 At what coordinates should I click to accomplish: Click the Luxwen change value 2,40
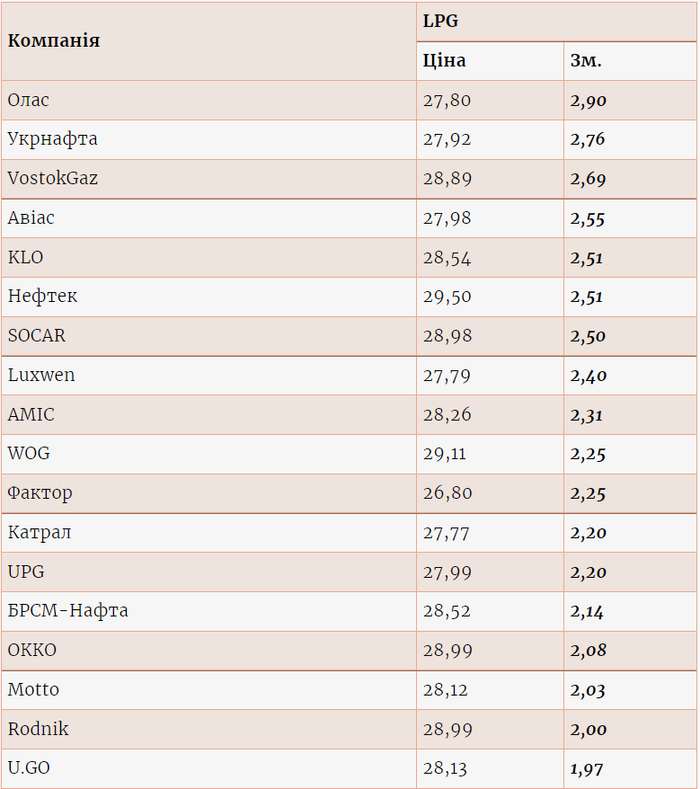[x=588, y=376]
